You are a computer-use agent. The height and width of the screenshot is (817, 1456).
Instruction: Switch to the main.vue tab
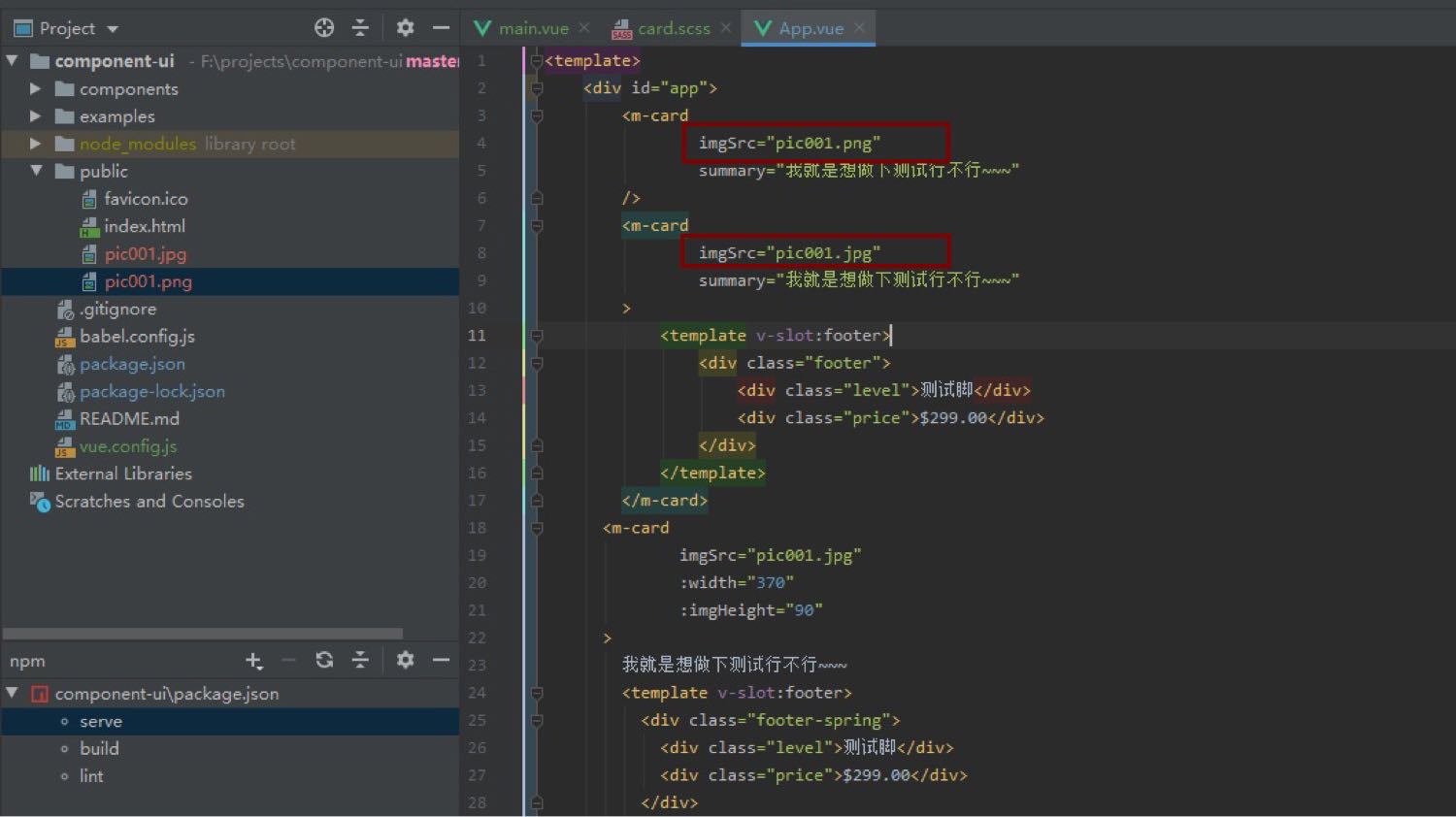pyautogui.click(x=533, y=28)
